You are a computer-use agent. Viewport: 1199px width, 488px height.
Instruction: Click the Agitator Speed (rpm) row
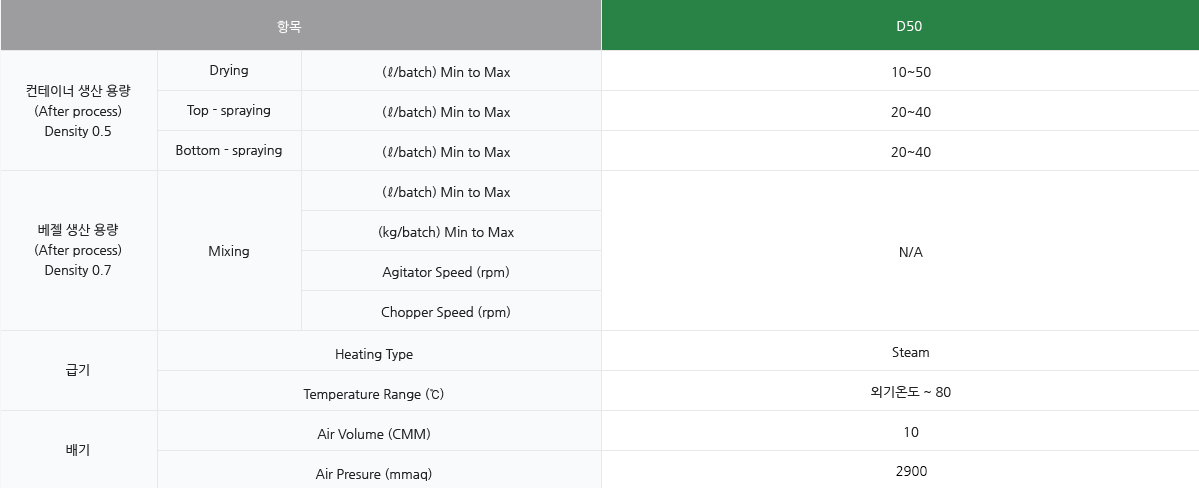pyautogui.click(x=446, y=272)
